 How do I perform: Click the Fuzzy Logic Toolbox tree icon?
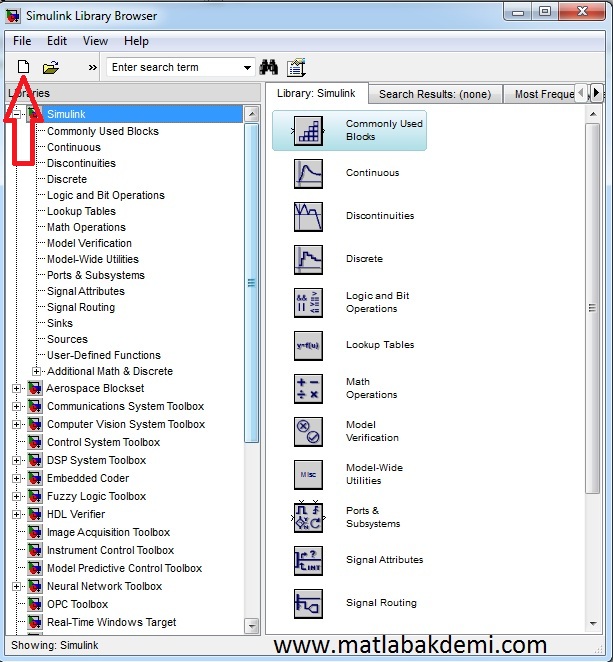35,496
